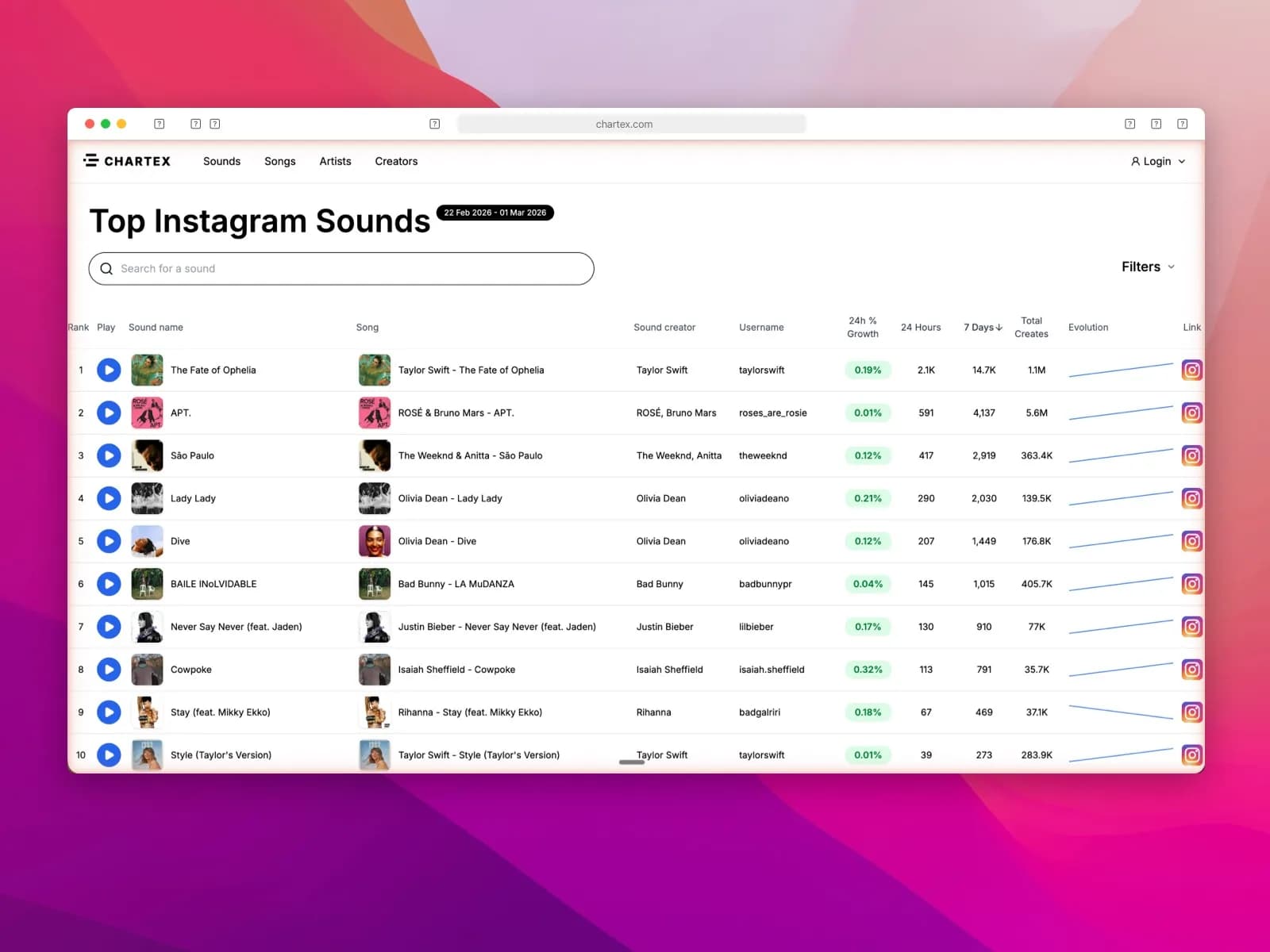Viewport: 1270px width, 952px height.
Task: Open the Stay (feat. Mikky Ekko) cover thumbnail
Action: click(x=147, y=712)
